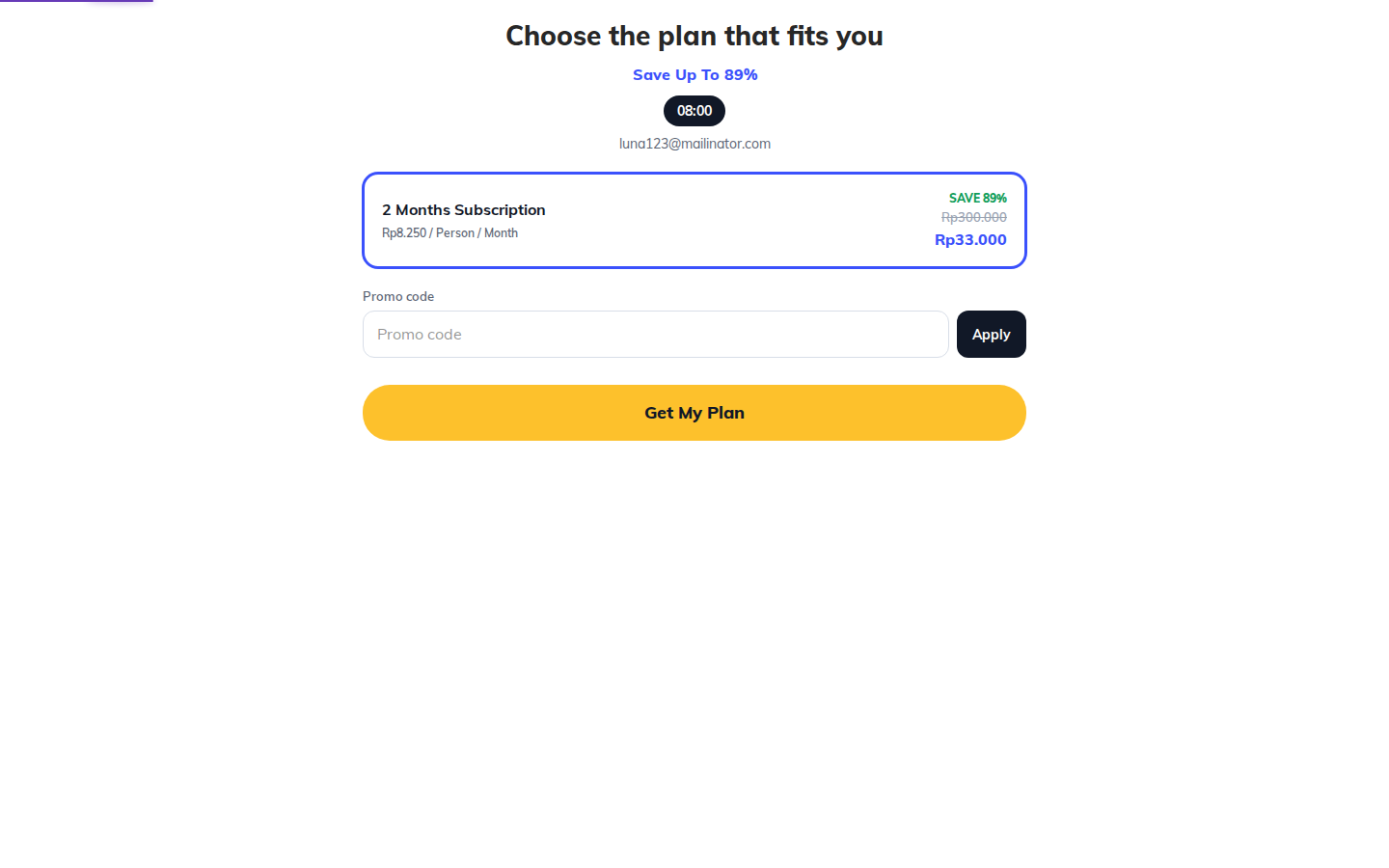Click the 08:00 countdown timer badge
This screenshot has width=1389, height=868.
pos(694,111)
